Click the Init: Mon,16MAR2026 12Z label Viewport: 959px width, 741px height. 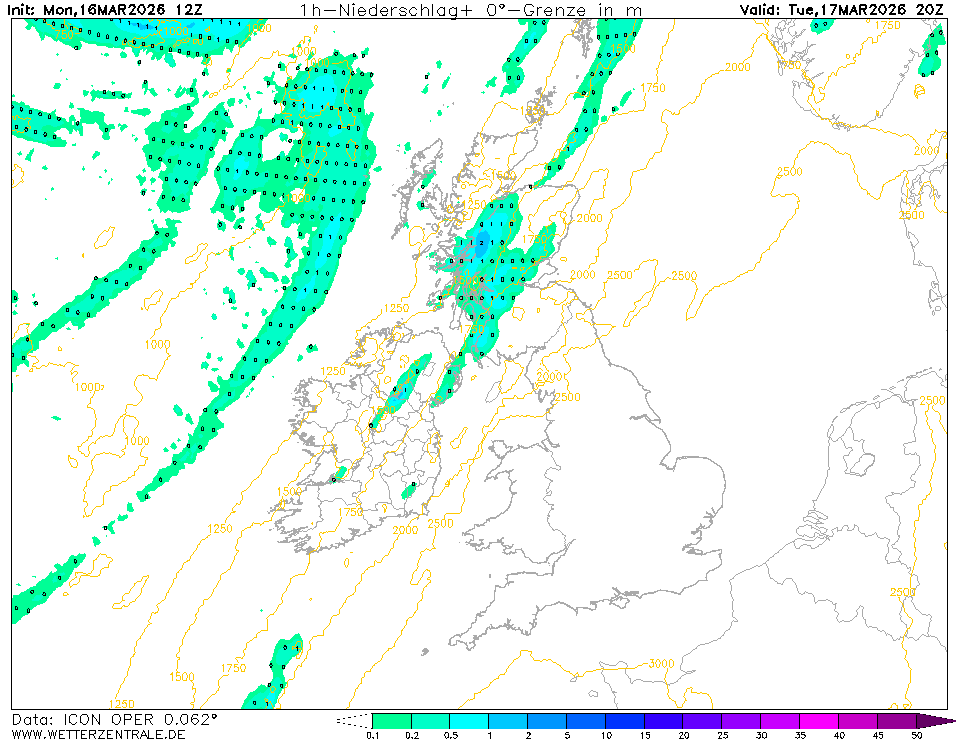pyautogui.click(x=103, y=10)
